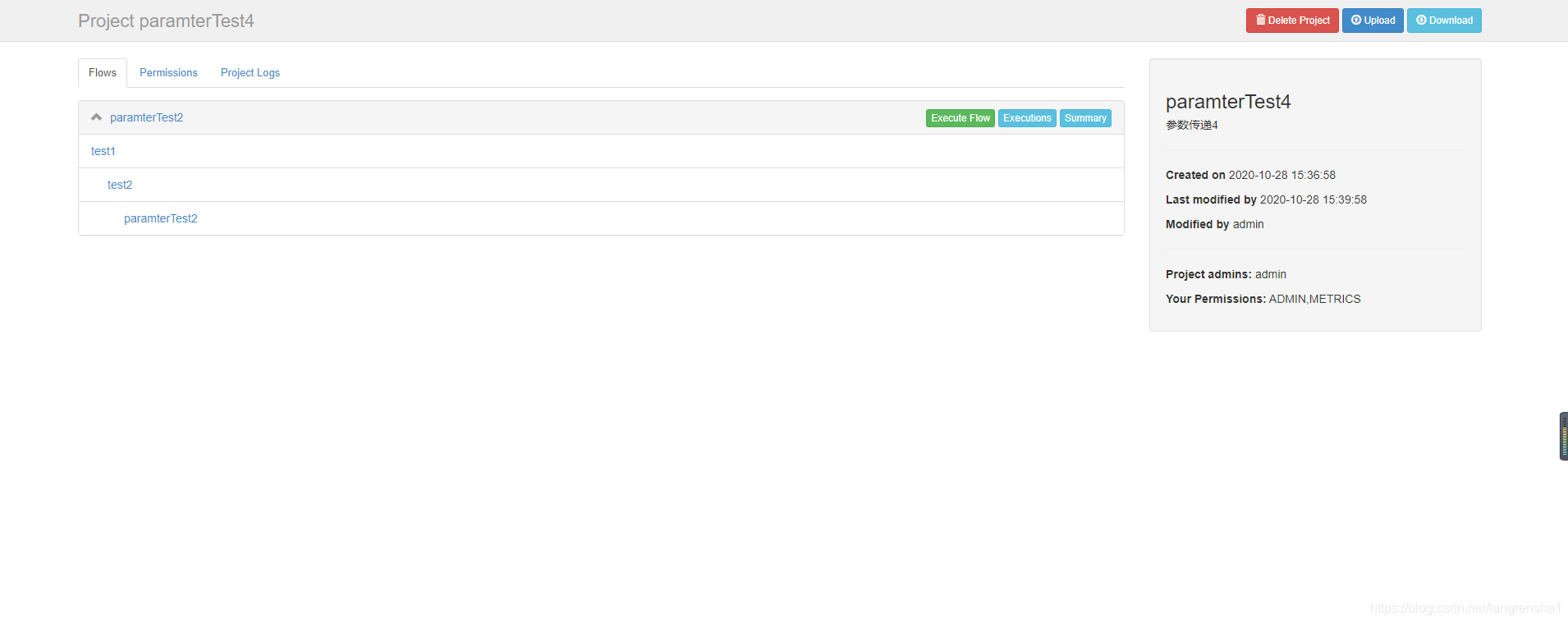This screenshot has height=623, width=1568.
Task: Click the Project admins: admin text
Action: [x=1226, y=274]
